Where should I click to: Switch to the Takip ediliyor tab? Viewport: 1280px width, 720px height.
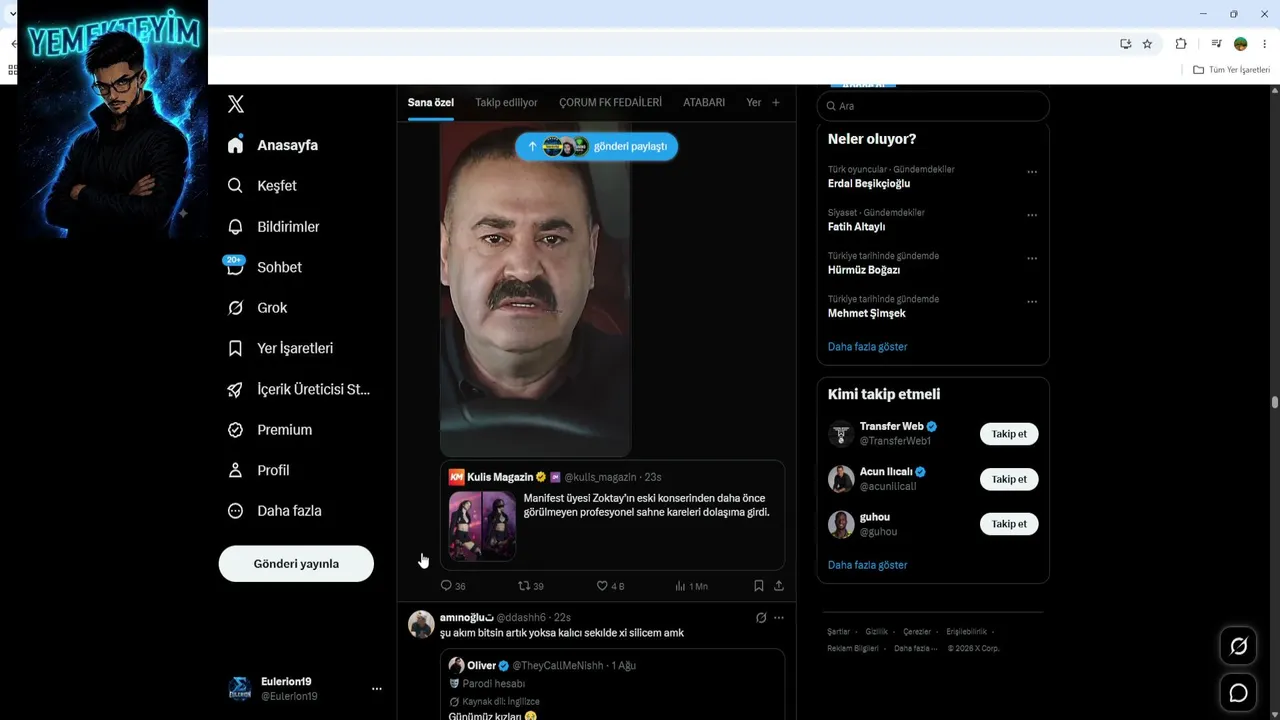[506, 102]
